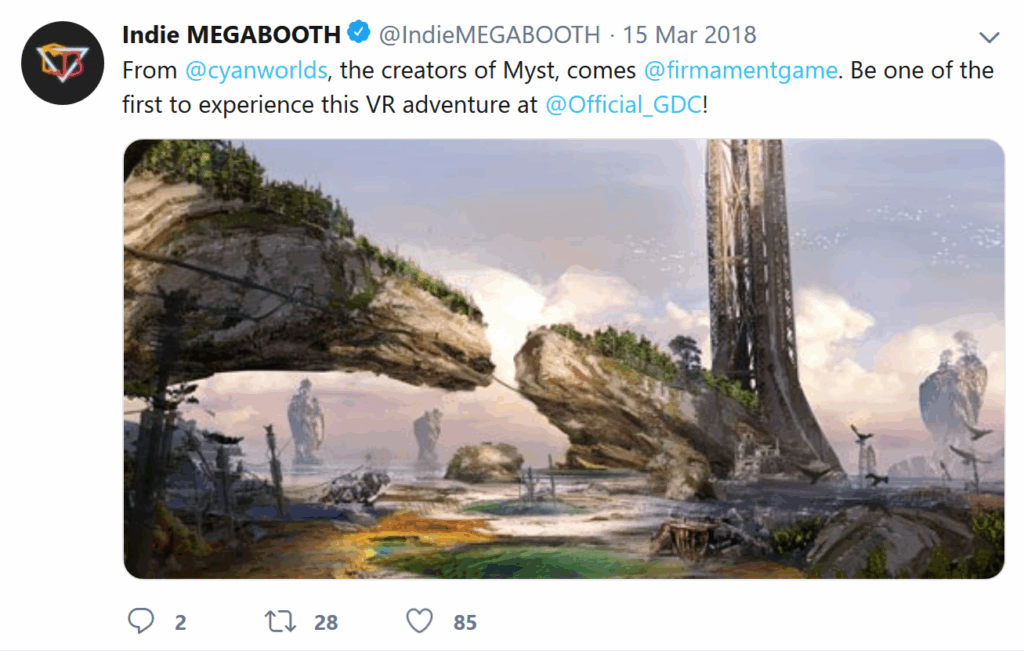The height and width of the screenshot is (651, 1024).
Task: Retweet using the retweet arrows icon
Action: [x=280, y=621]
